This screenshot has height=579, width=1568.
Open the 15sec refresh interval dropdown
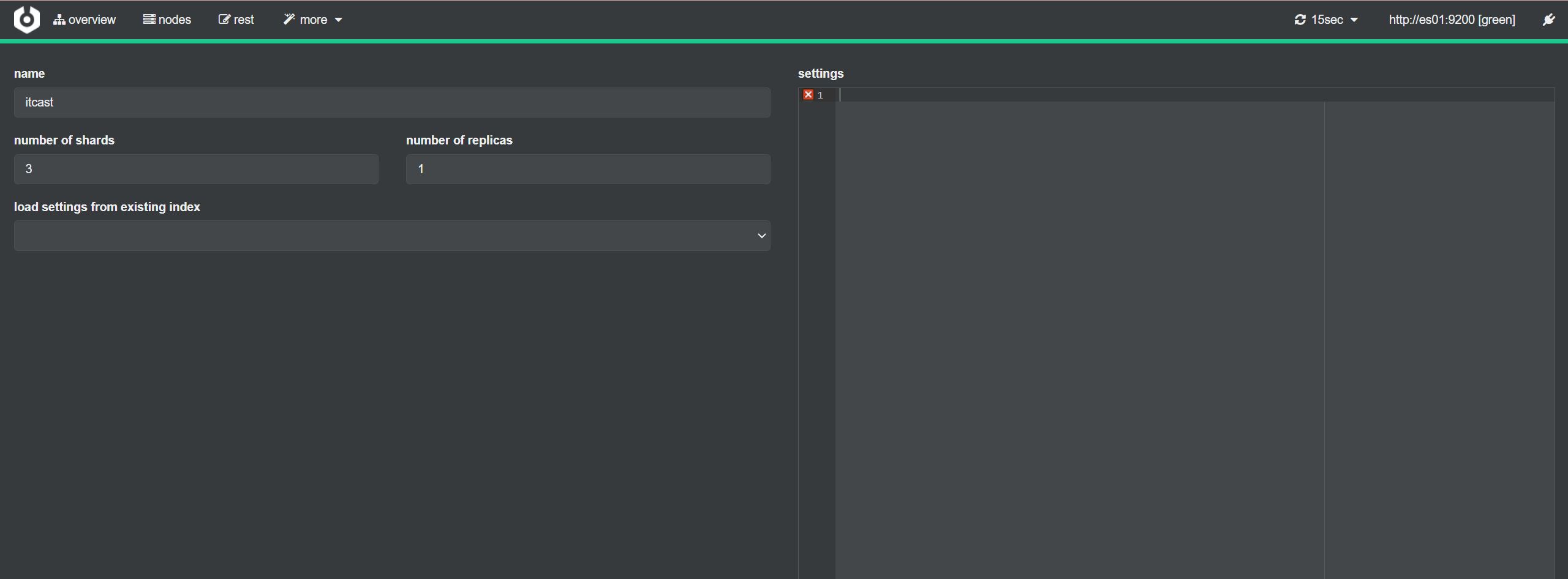click(x=1326, y=20)
